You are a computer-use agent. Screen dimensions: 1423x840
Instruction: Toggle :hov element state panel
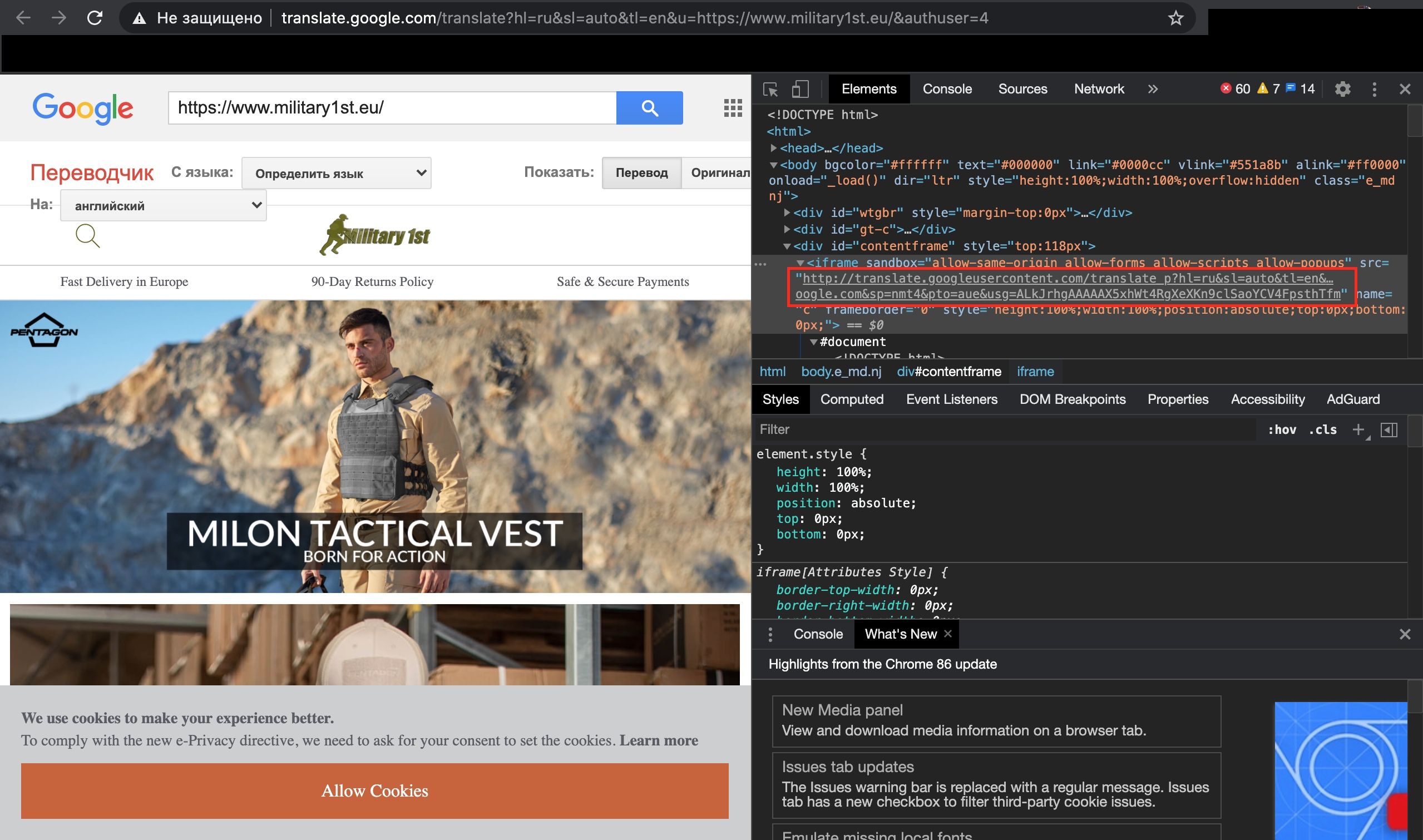pos(1282,429)
